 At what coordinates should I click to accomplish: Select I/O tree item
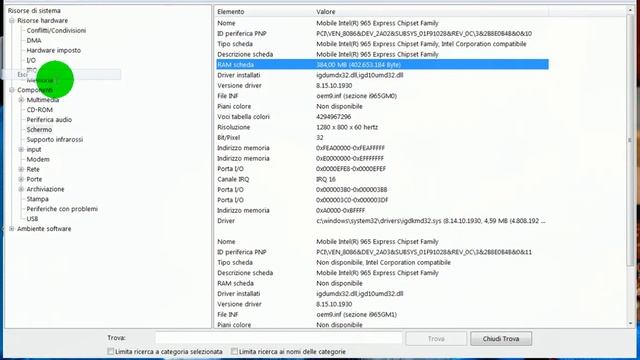click(x=31, y=60)
